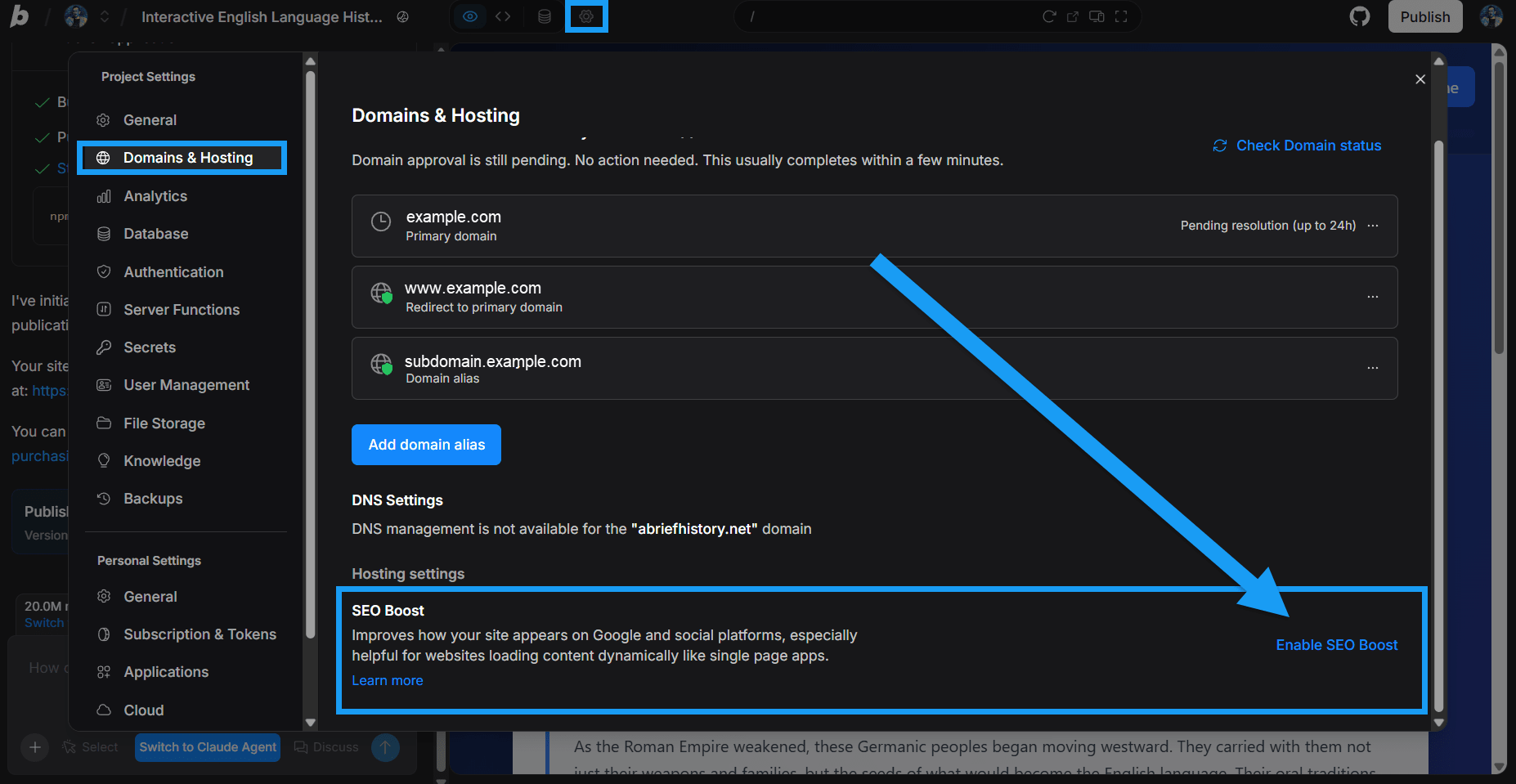The image size is (1516, 784).
Task: Open options menu for example.com domain
Action: tap(1373, 226)
